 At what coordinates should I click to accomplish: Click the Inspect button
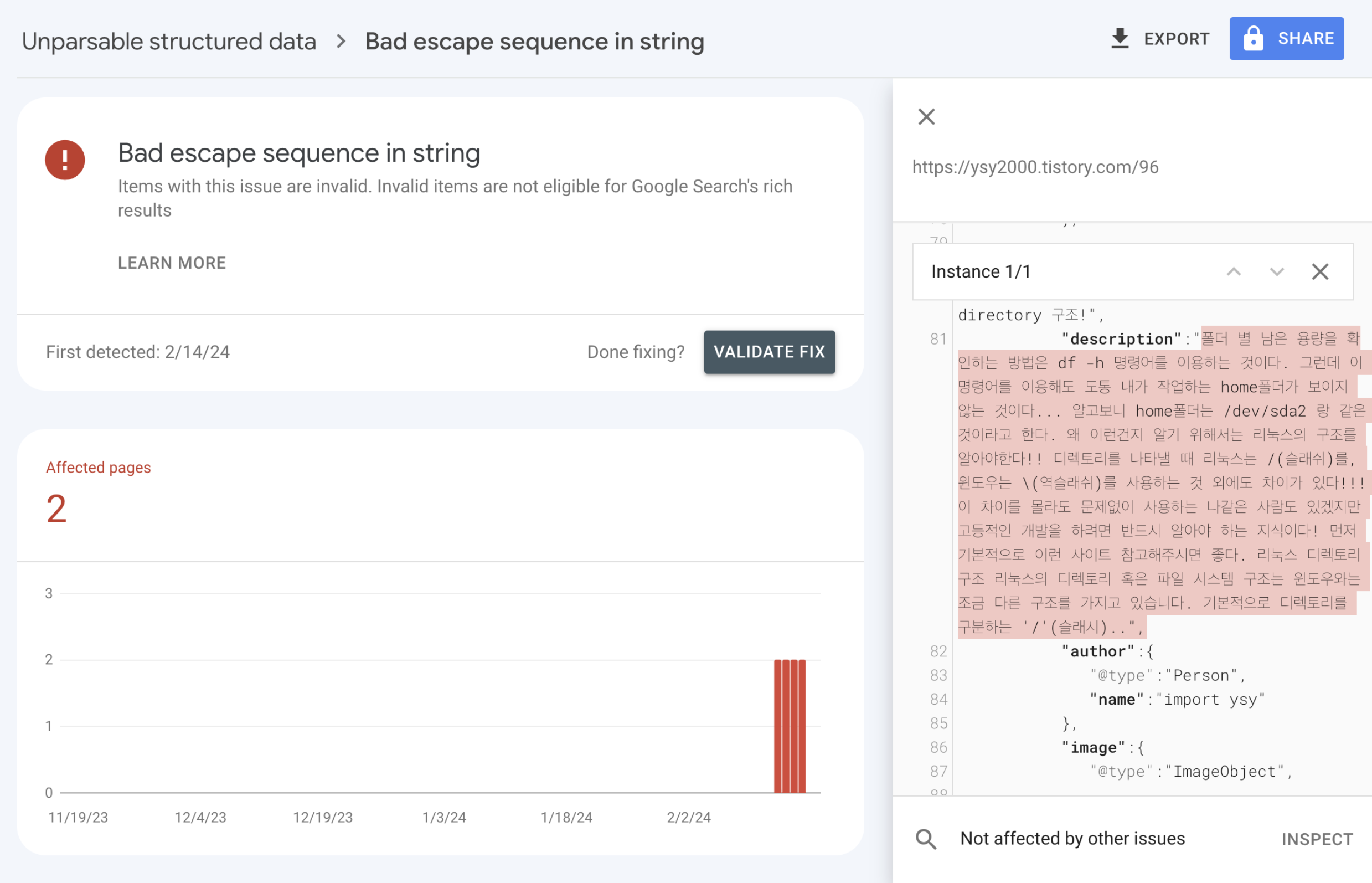1317,839
